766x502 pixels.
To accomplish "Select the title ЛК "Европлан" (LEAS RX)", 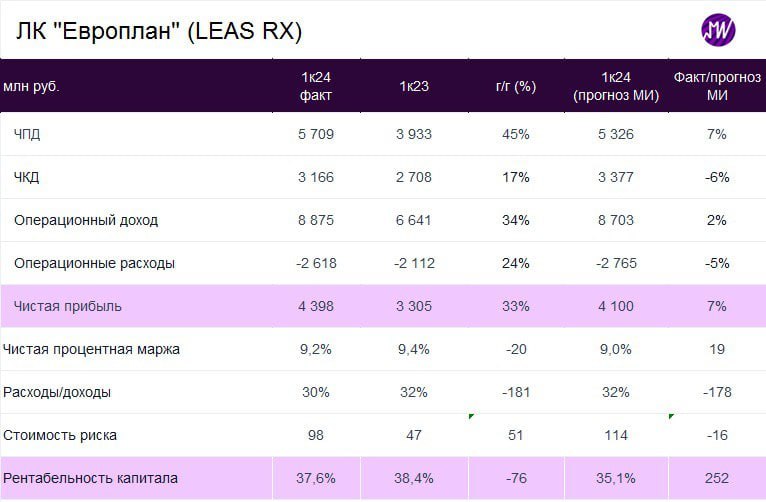I will pyautogui.click(x=159, y=32).
